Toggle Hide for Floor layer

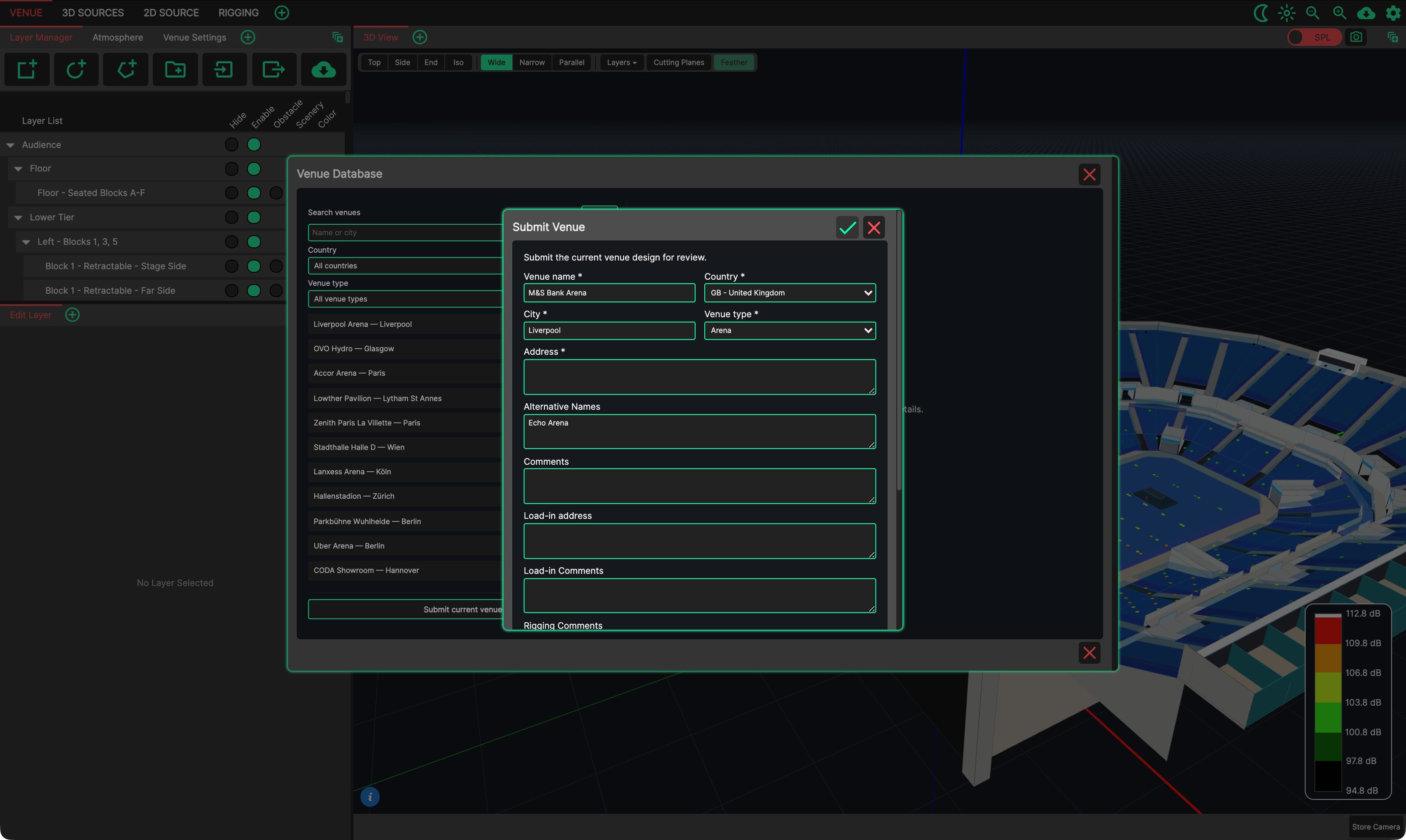point(232,169)
